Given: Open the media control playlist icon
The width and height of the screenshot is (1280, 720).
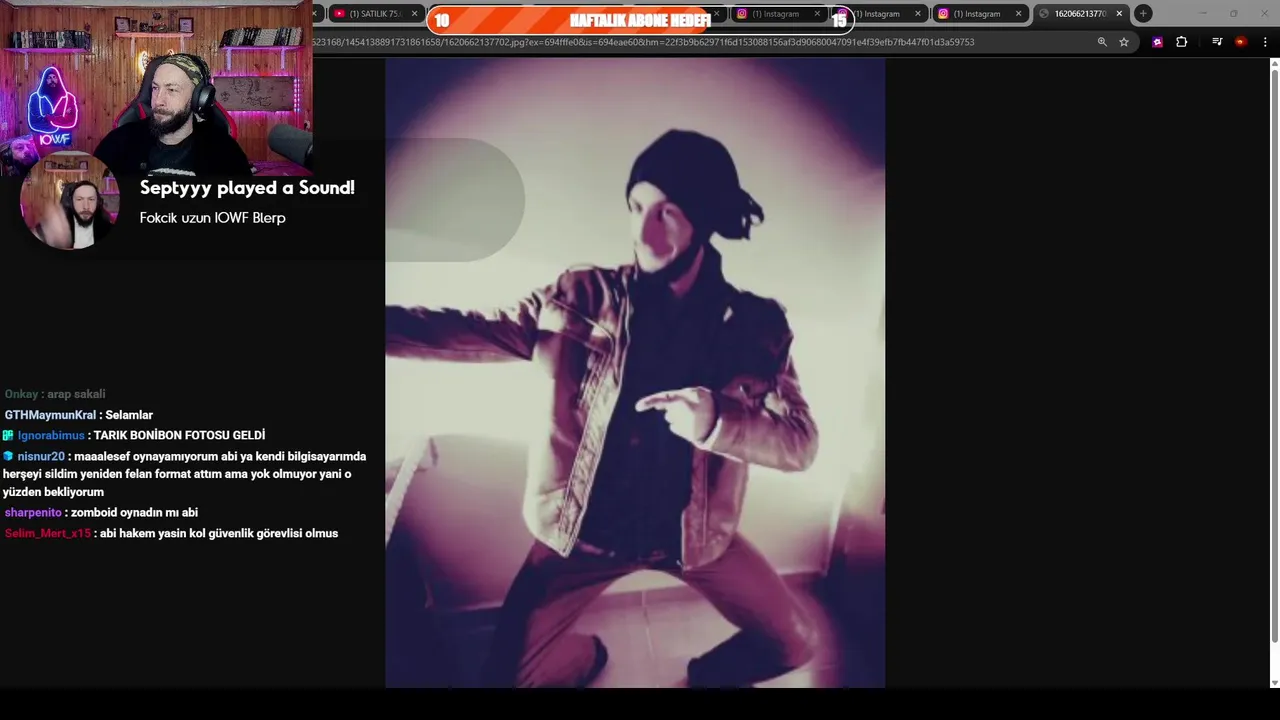Looking at the screenshot, I should (x=1217, y=42).
